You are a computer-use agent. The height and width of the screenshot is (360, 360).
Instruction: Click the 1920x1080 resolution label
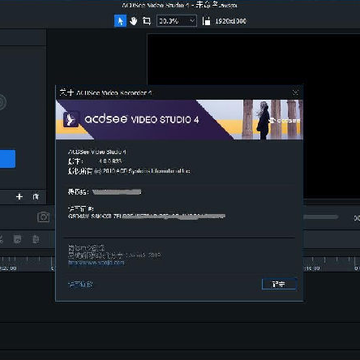(x=231, y=21)
